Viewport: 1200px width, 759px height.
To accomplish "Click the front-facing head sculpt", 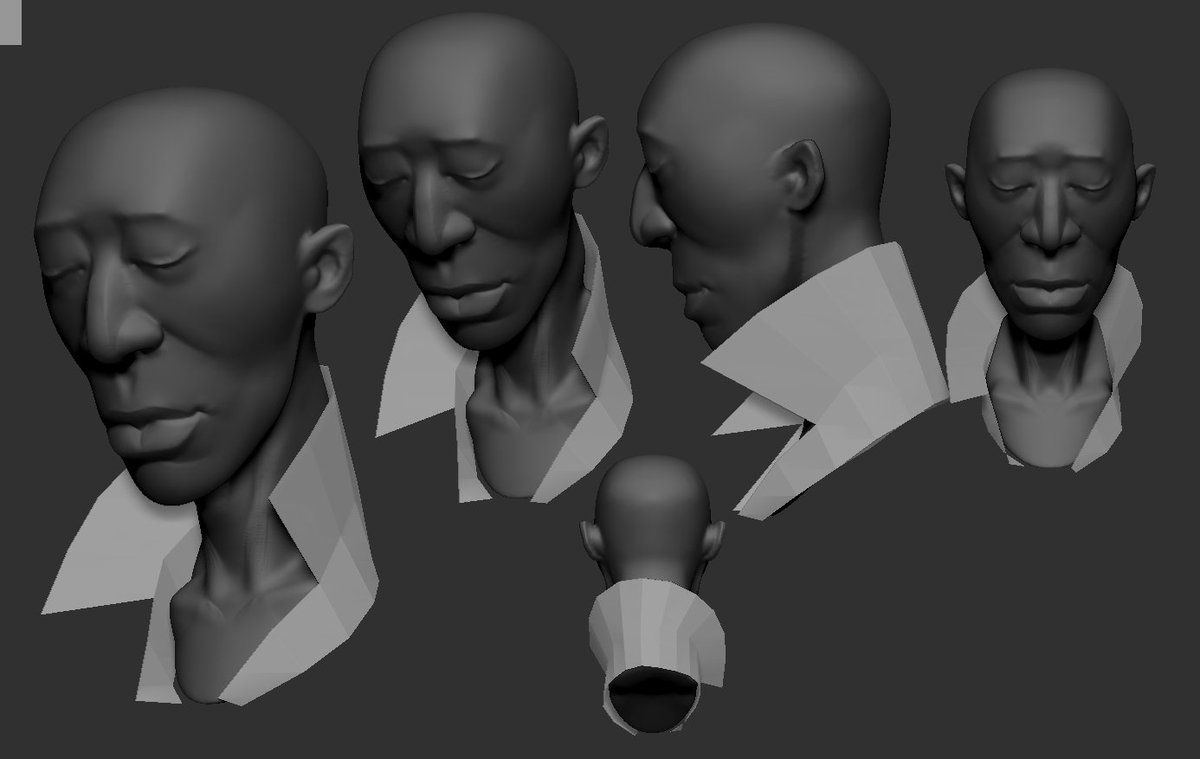I will (x=1050, y=270).
